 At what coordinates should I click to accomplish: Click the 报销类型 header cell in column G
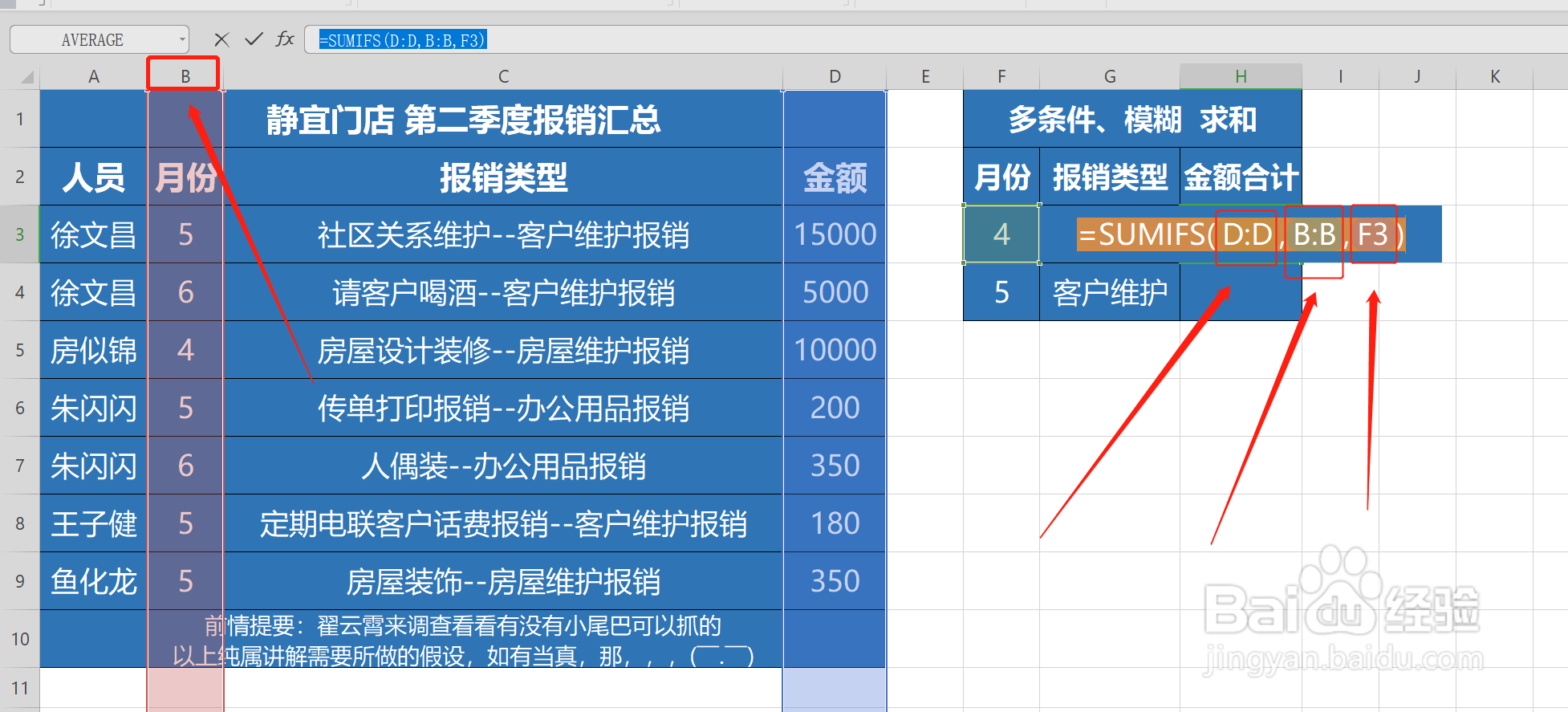(x=1110, y=177)
